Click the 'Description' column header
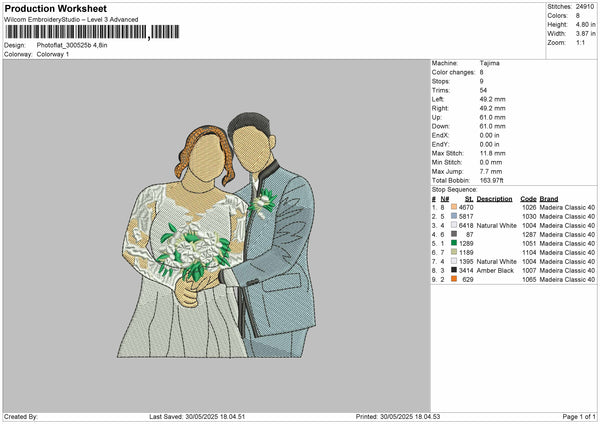 pos(494,199)
